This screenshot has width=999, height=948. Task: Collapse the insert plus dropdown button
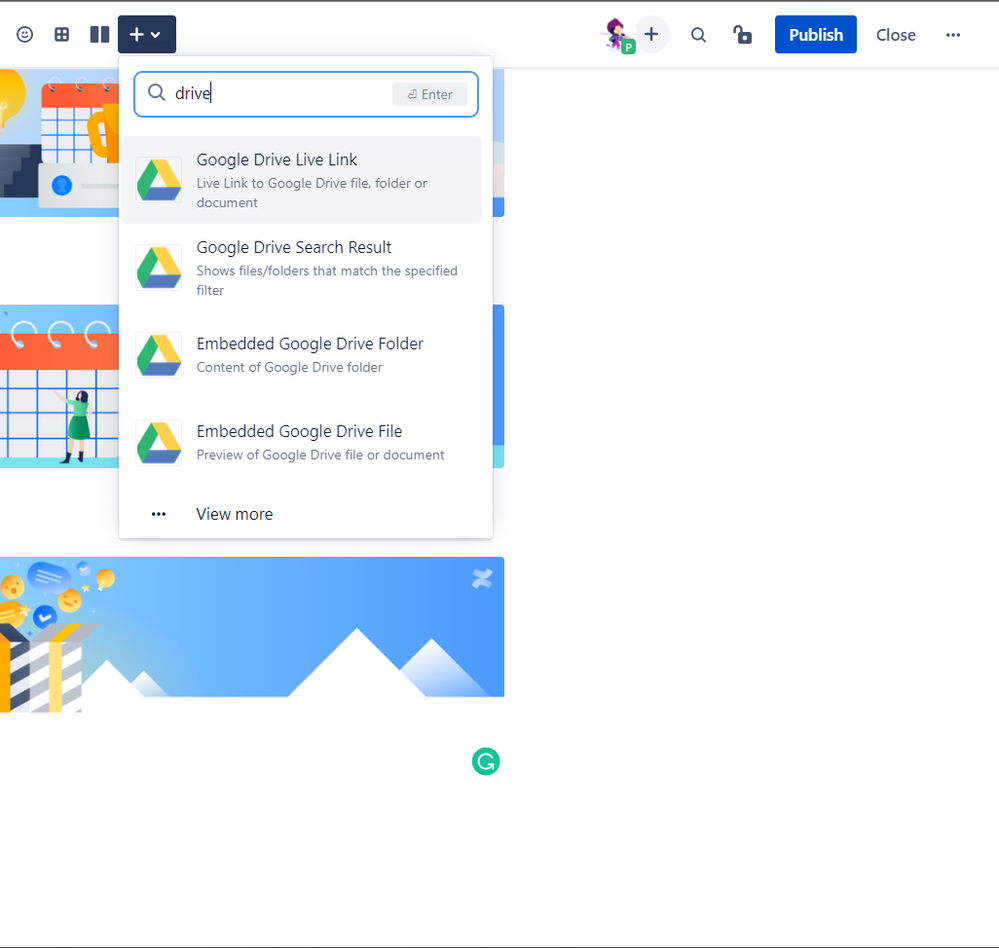[x=147, y=34]
